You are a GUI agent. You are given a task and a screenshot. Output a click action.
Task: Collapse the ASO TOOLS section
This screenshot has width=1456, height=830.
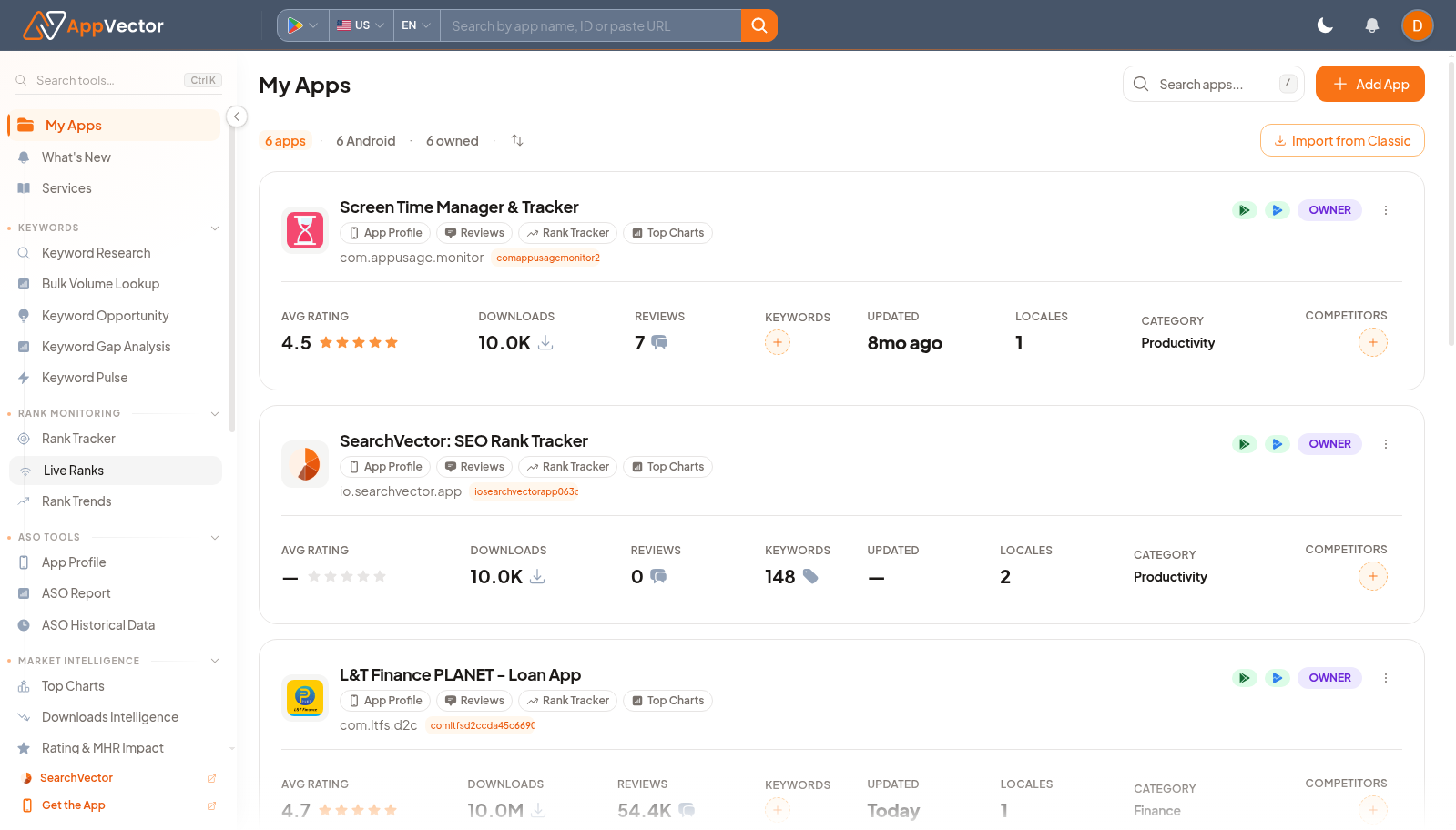[x=215, y=537]
